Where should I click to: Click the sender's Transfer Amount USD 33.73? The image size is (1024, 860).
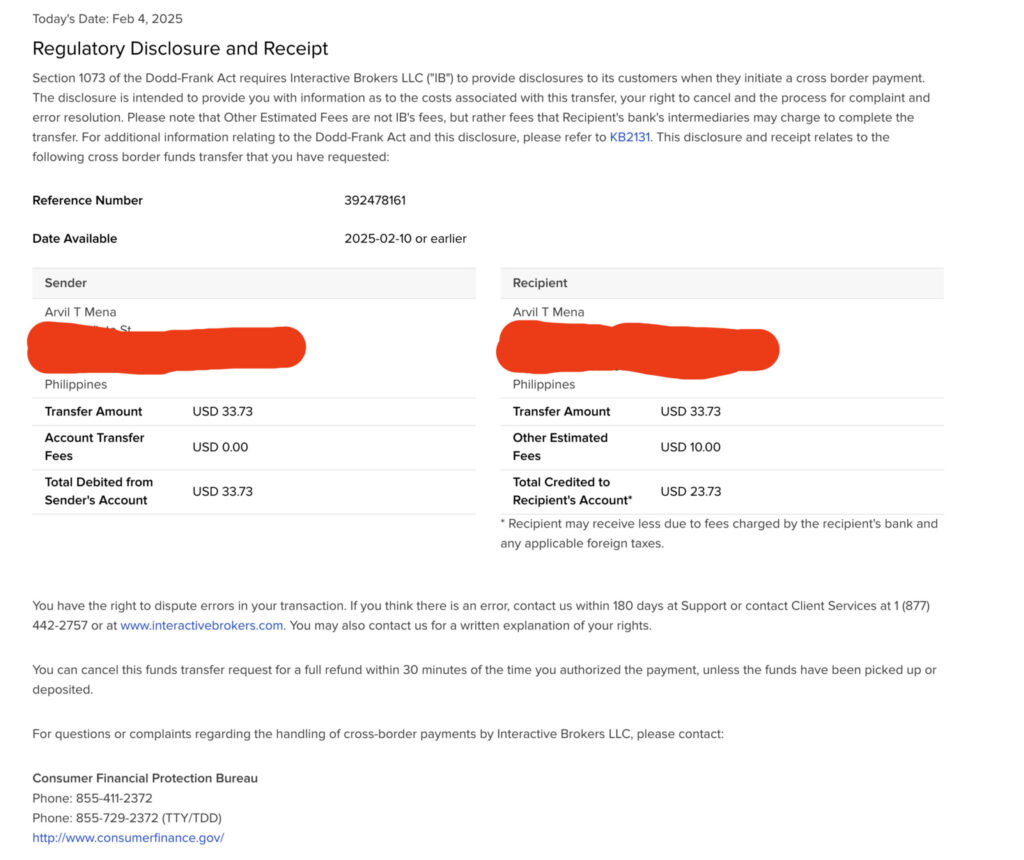click(x=222, y=412)
